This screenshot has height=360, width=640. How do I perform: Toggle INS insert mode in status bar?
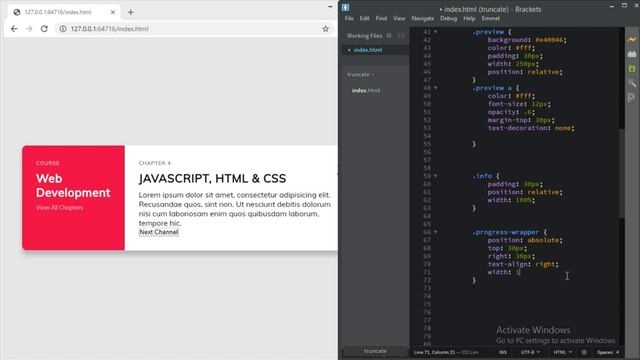pyautogui.click(x=503, y=352)
